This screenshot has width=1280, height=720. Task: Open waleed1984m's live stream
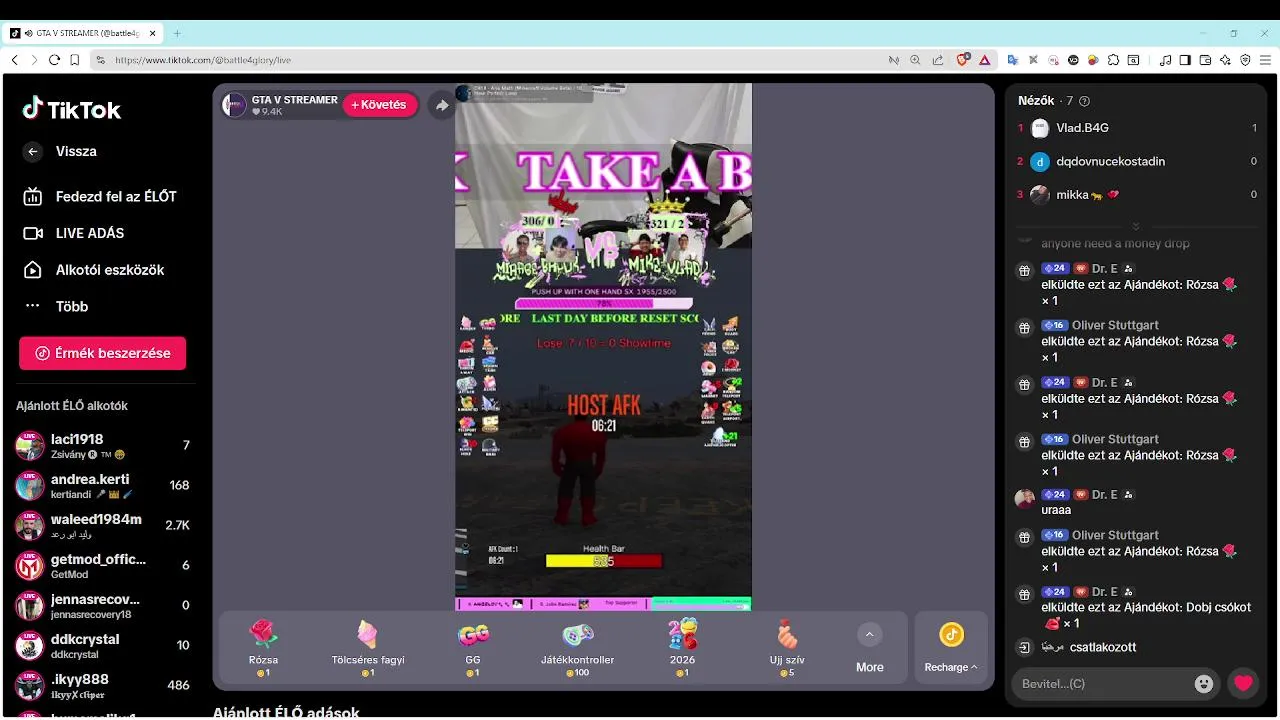click(102, 526)
